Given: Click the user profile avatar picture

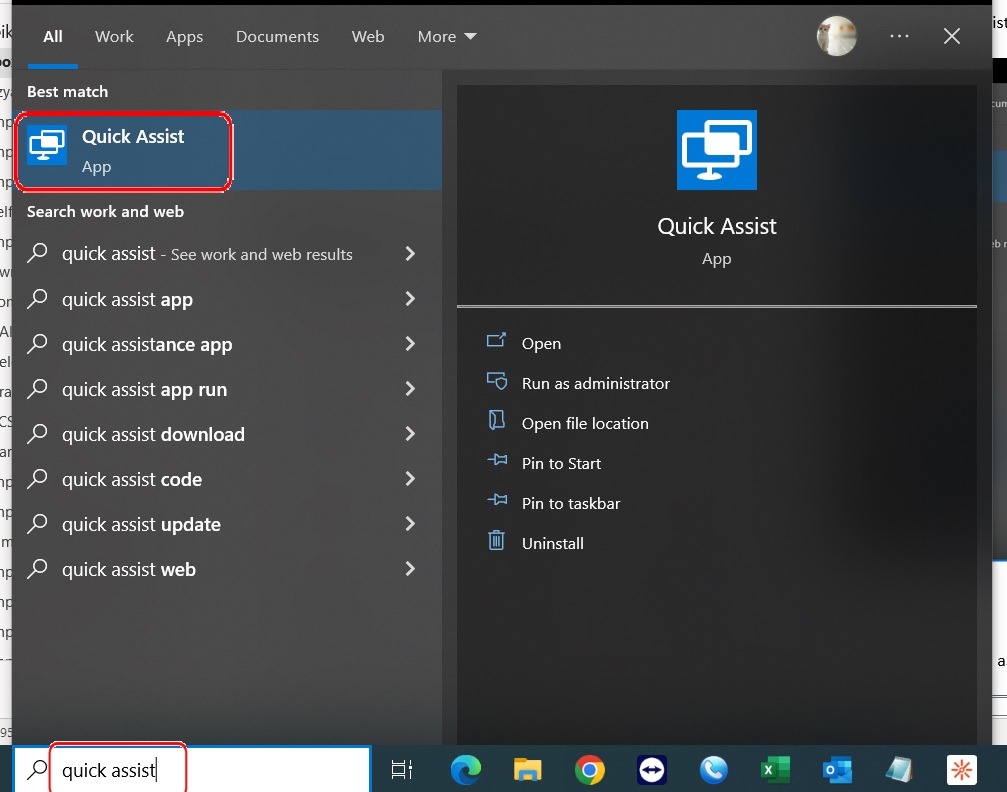Looking at the screenshot, I should click(x=836, y=37).
